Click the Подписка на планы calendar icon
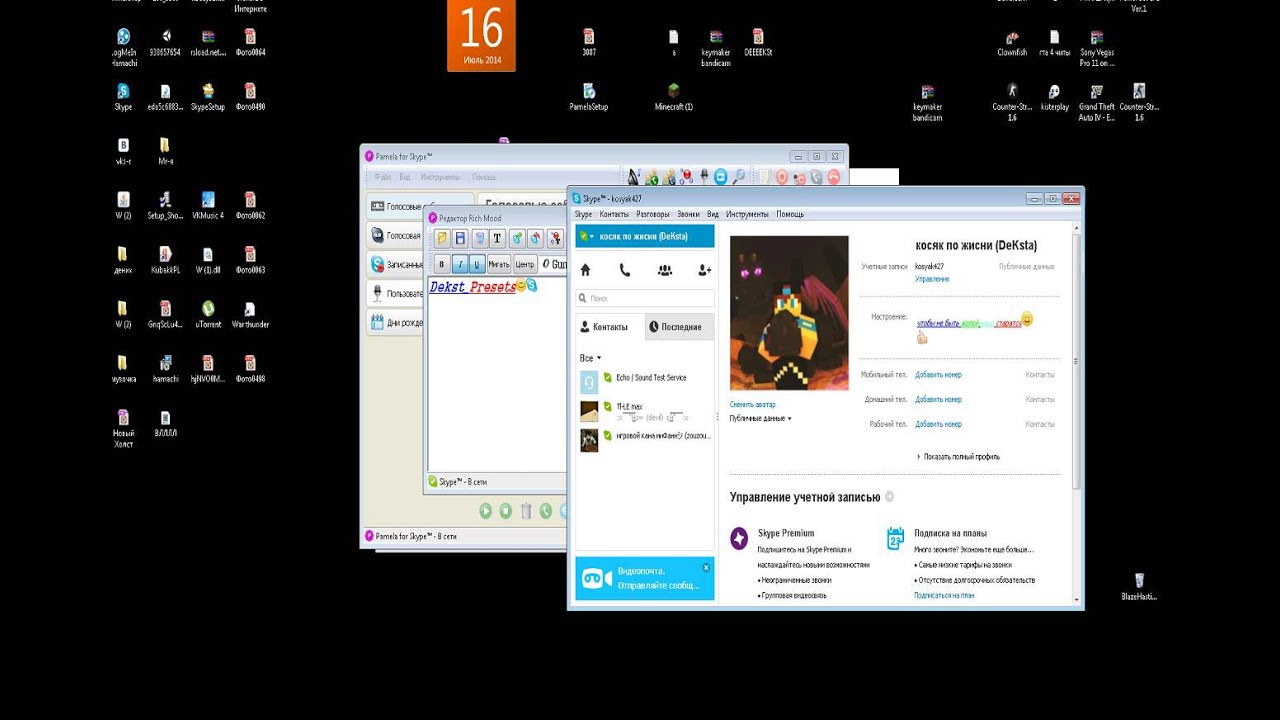This screenshot has height=720, width=1280. pyautogui.click(x=896, y=539)
